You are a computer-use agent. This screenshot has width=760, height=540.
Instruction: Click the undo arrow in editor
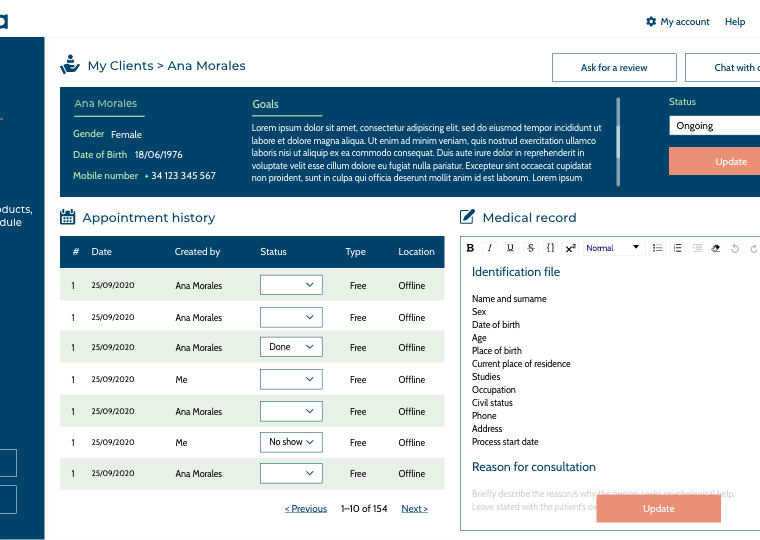(735, 248)
